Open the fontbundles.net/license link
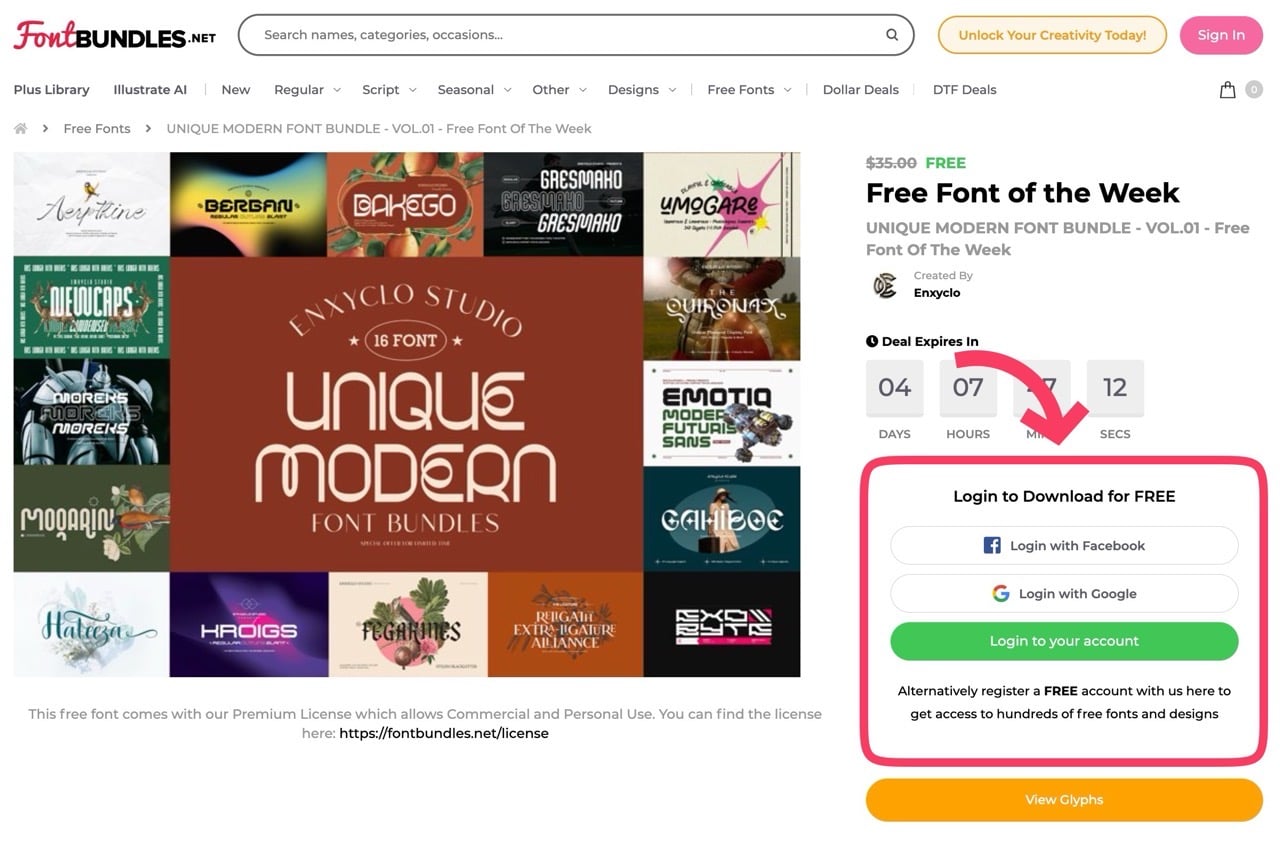This screenshot has width=1280, height=854. pyautogui.click(x=444, y=733)
